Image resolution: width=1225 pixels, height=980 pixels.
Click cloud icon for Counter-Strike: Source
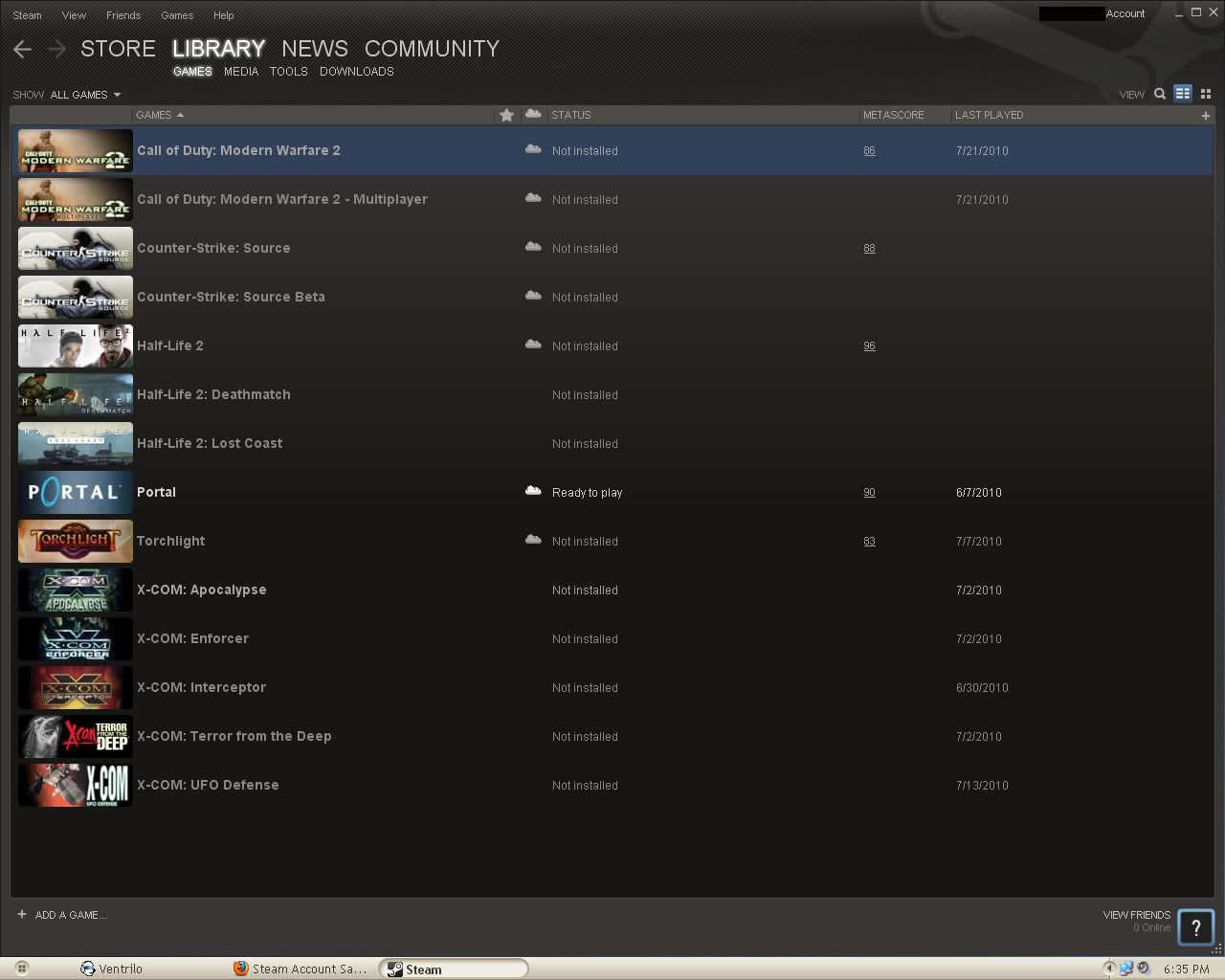[533, 248]
